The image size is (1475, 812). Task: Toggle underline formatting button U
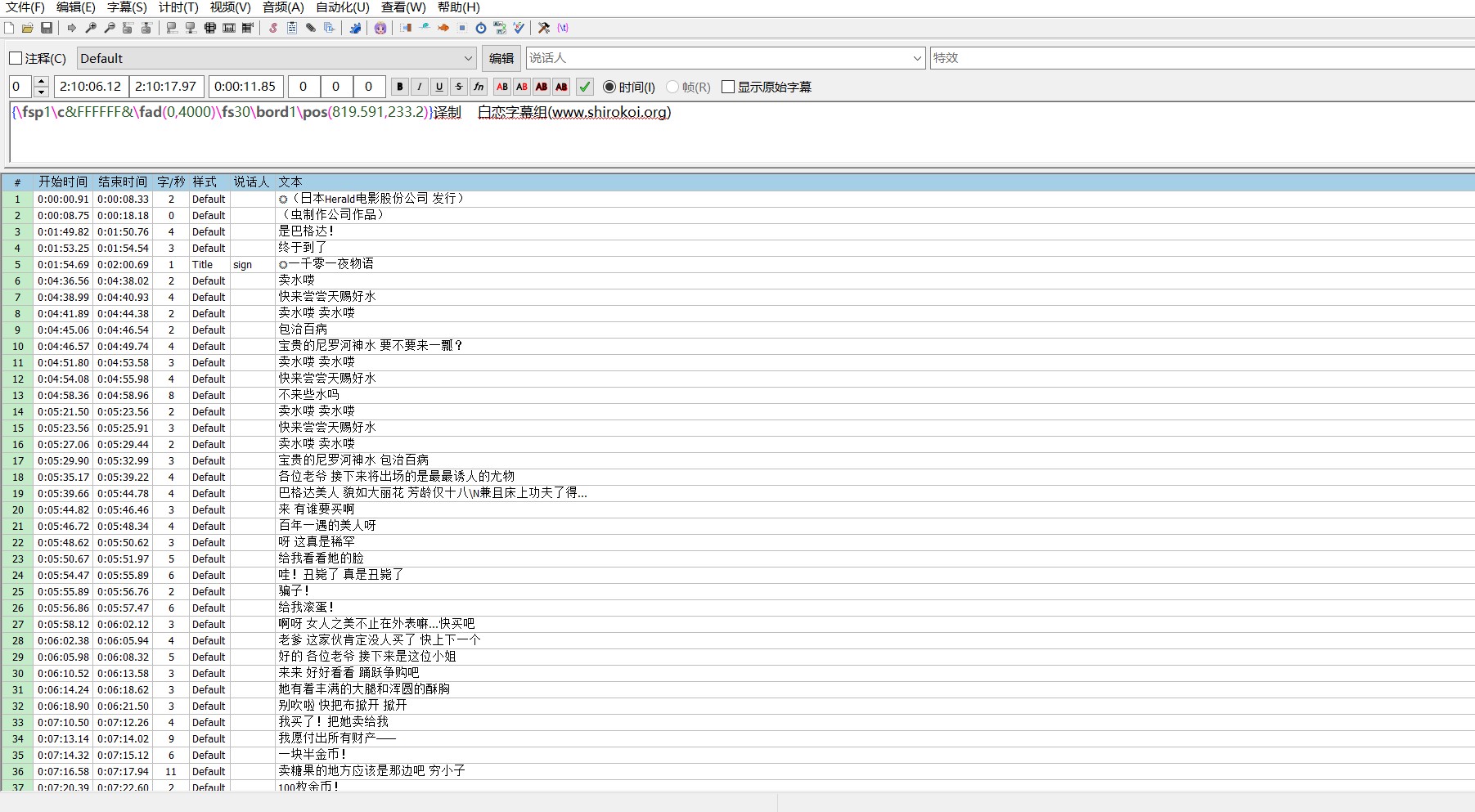point(439,87)
